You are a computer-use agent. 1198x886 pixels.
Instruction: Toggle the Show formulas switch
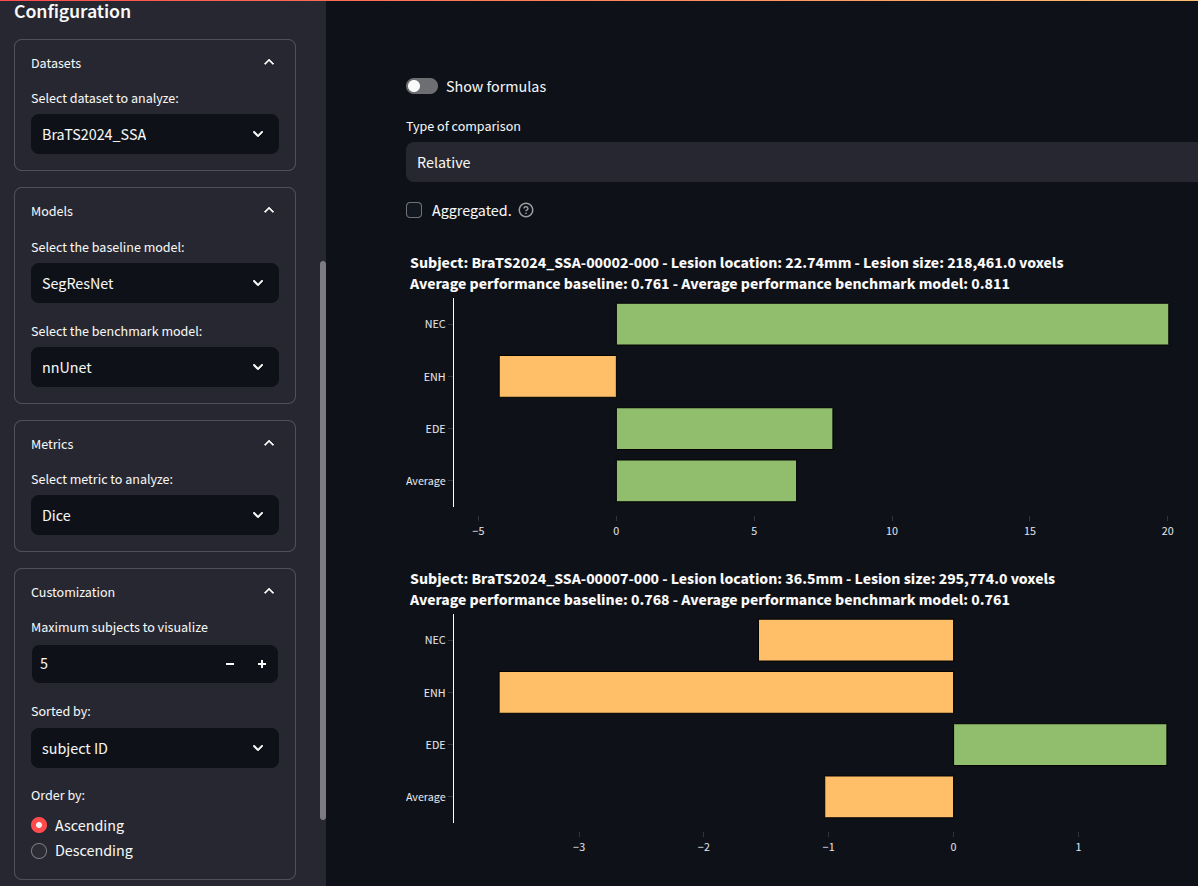pos(422,87)
